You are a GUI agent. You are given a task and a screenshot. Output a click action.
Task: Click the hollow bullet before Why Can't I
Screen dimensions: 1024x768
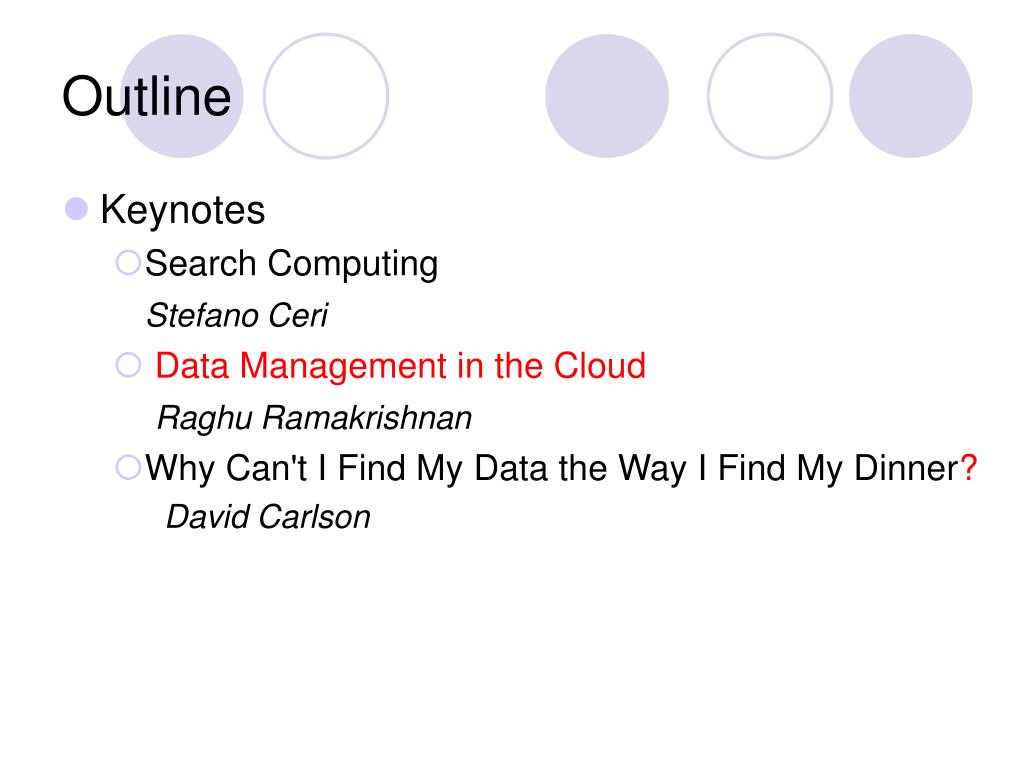pos(128,468)
